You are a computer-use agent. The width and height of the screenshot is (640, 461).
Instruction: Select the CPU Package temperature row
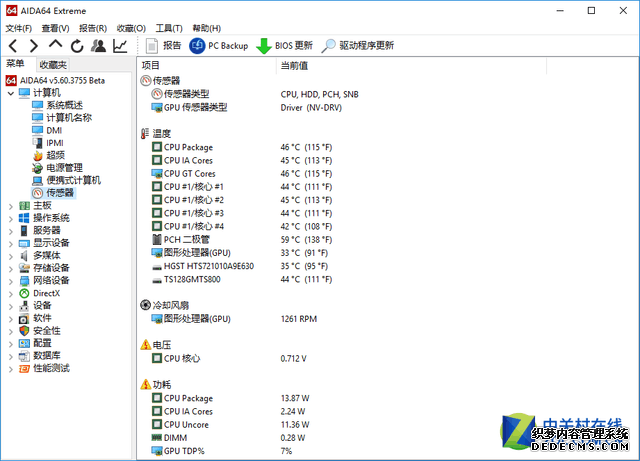pos(242,147)
